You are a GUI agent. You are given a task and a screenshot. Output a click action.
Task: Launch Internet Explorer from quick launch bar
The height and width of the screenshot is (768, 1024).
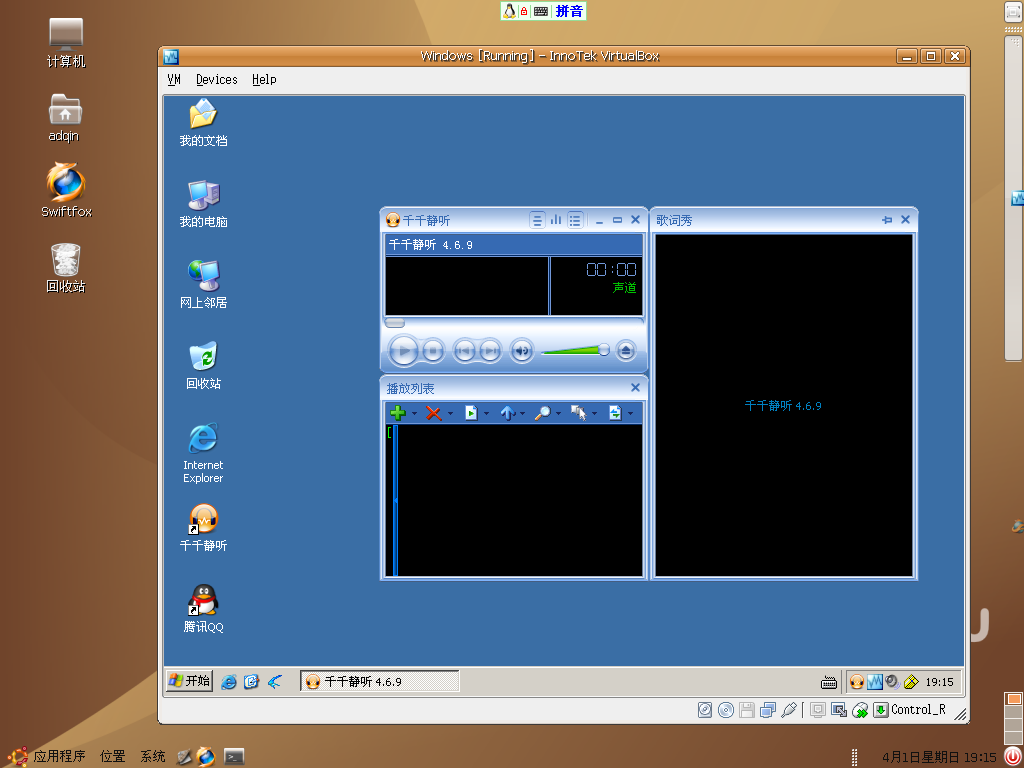pyautogui.click(x=229, y=682)
